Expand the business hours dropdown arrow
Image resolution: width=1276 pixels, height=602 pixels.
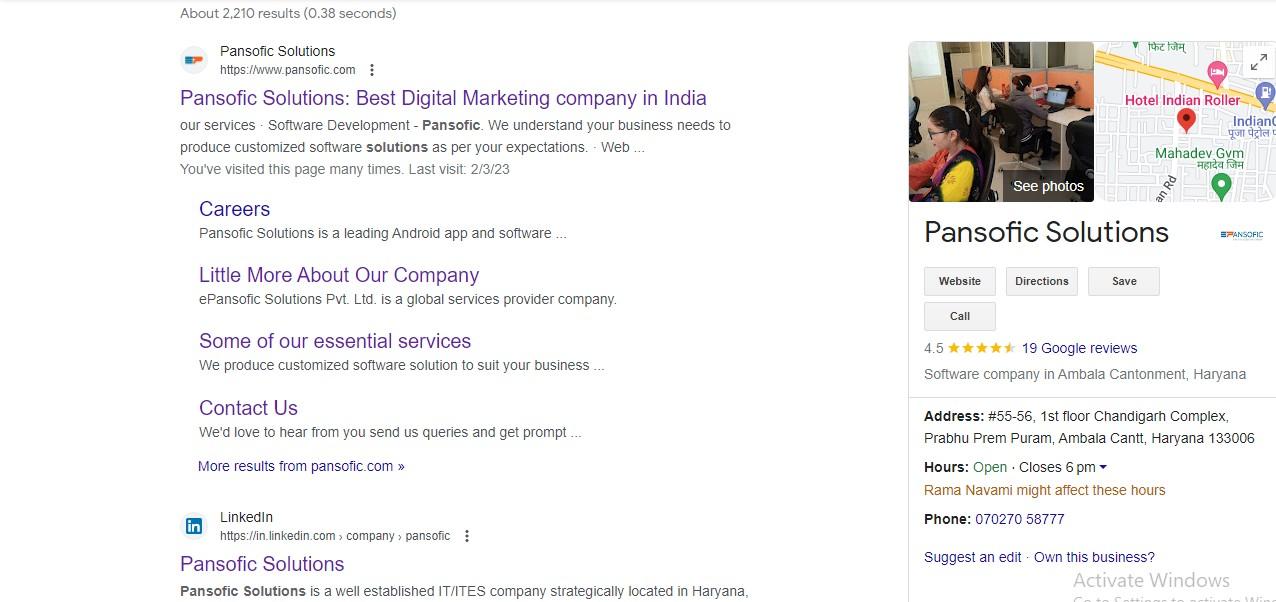click(1103, 467)
